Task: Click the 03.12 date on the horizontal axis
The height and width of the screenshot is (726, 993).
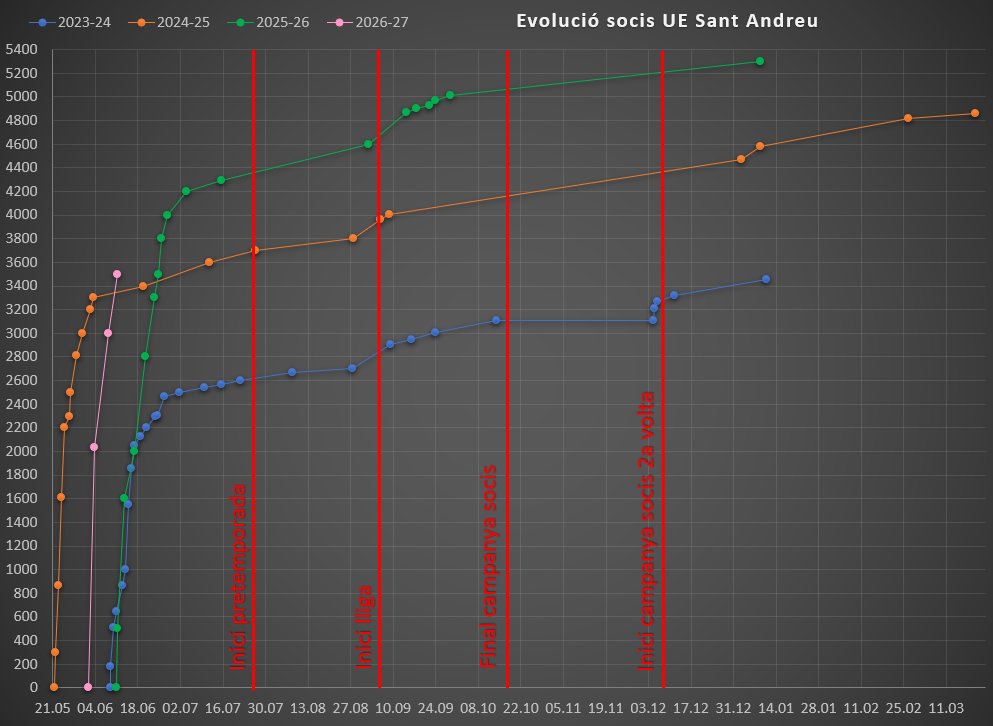Action: point(648,708)
